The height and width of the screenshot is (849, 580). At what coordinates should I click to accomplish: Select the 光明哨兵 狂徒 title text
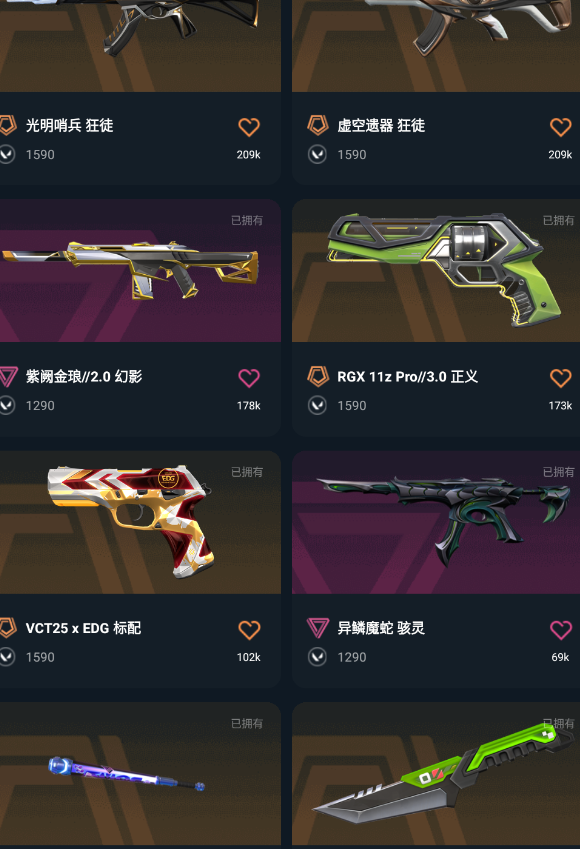[69, 126]
